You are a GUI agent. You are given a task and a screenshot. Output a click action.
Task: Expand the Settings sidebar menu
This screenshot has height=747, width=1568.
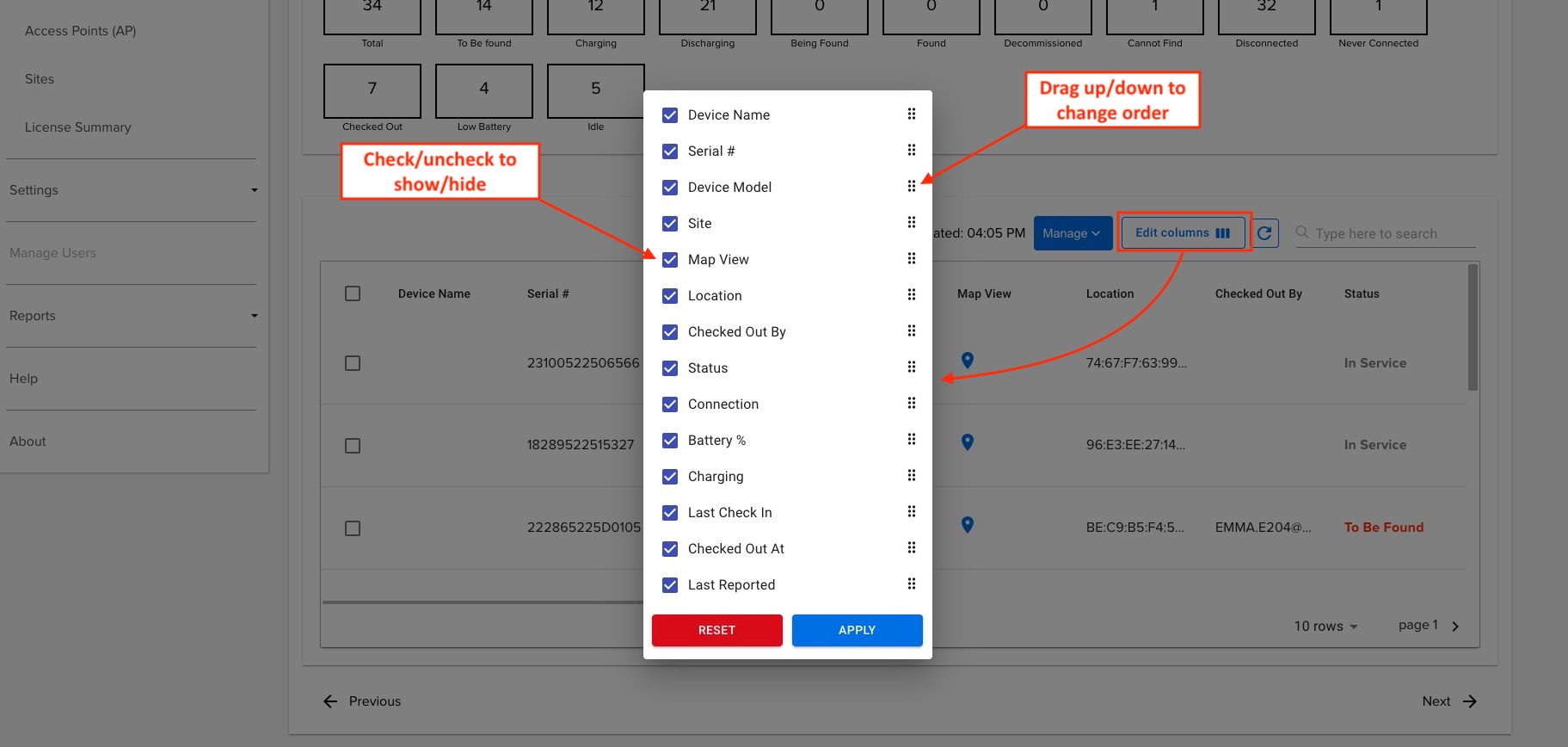coord(132,190)
